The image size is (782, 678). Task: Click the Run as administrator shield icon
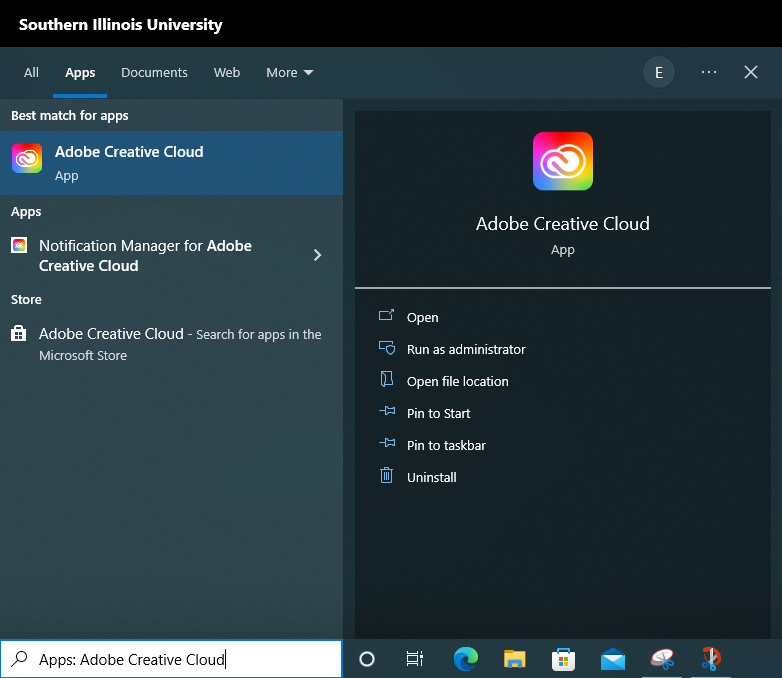387,347
